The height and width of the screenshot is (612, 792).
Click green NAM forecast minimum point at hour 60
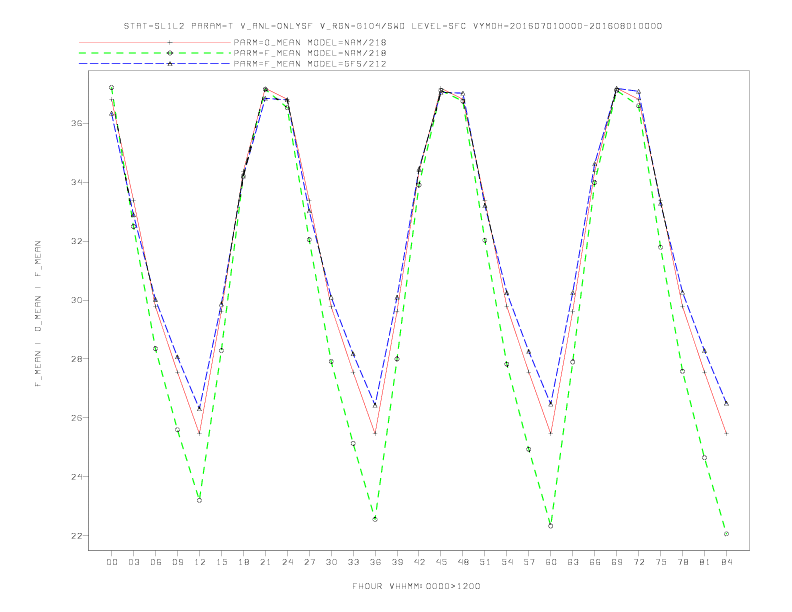point(551,526)
